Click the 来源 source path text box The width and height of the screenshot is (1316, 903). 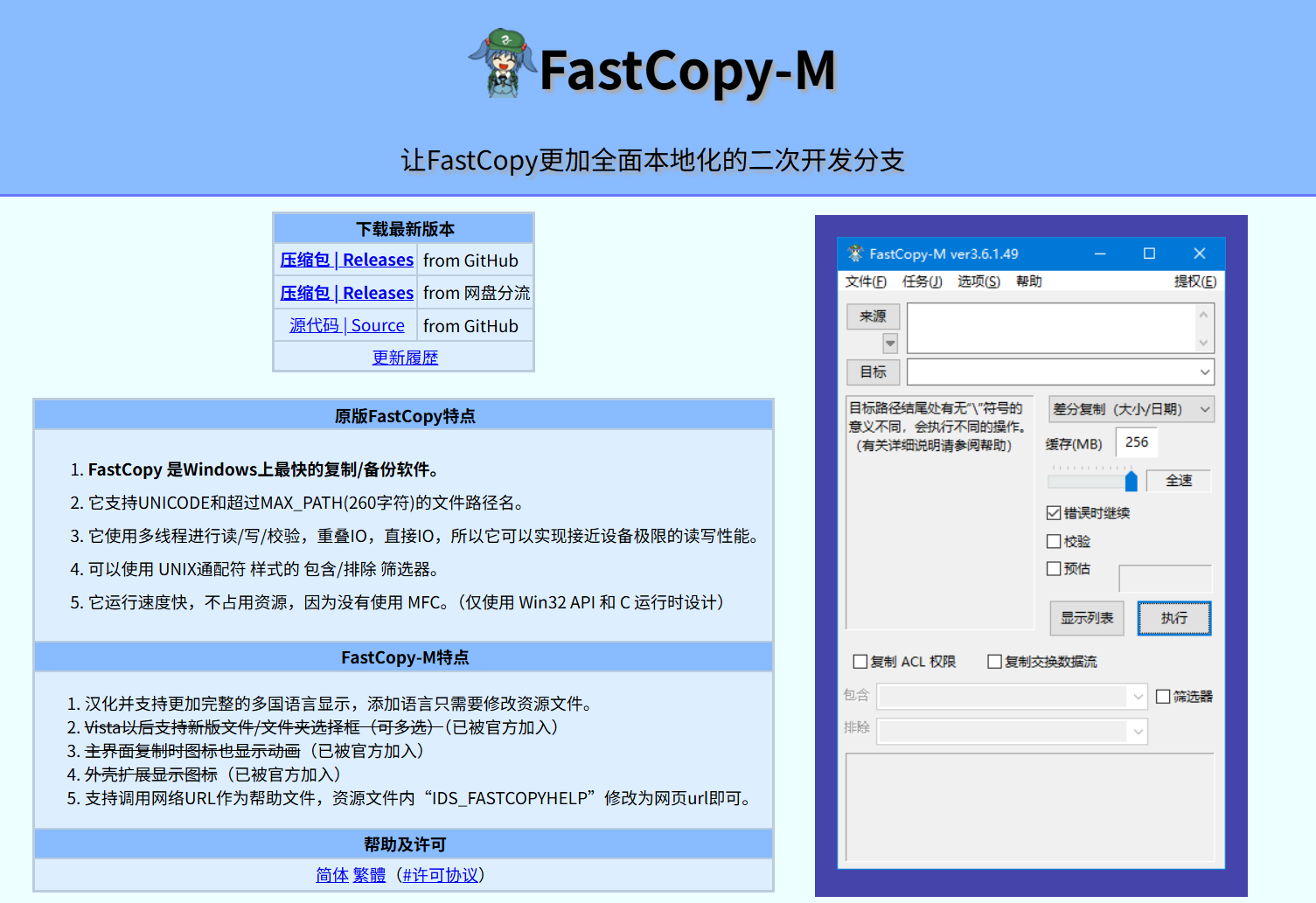[x=1051, y=328]
